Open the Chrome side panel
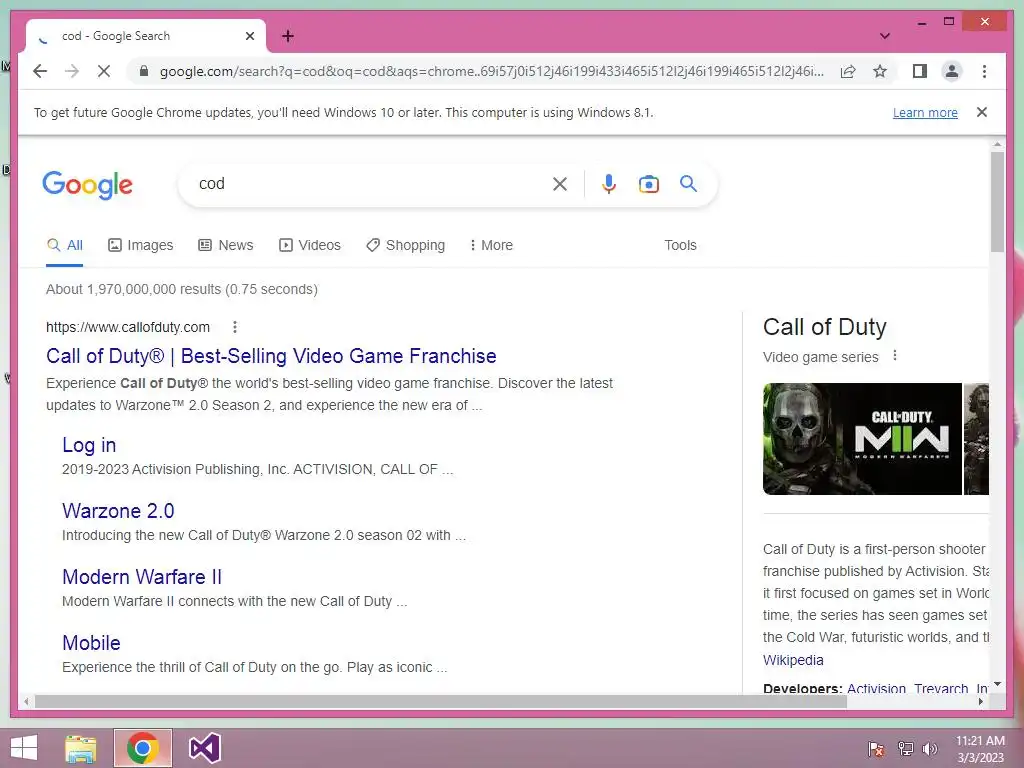Screen dimensions: 1024x768 920,71
